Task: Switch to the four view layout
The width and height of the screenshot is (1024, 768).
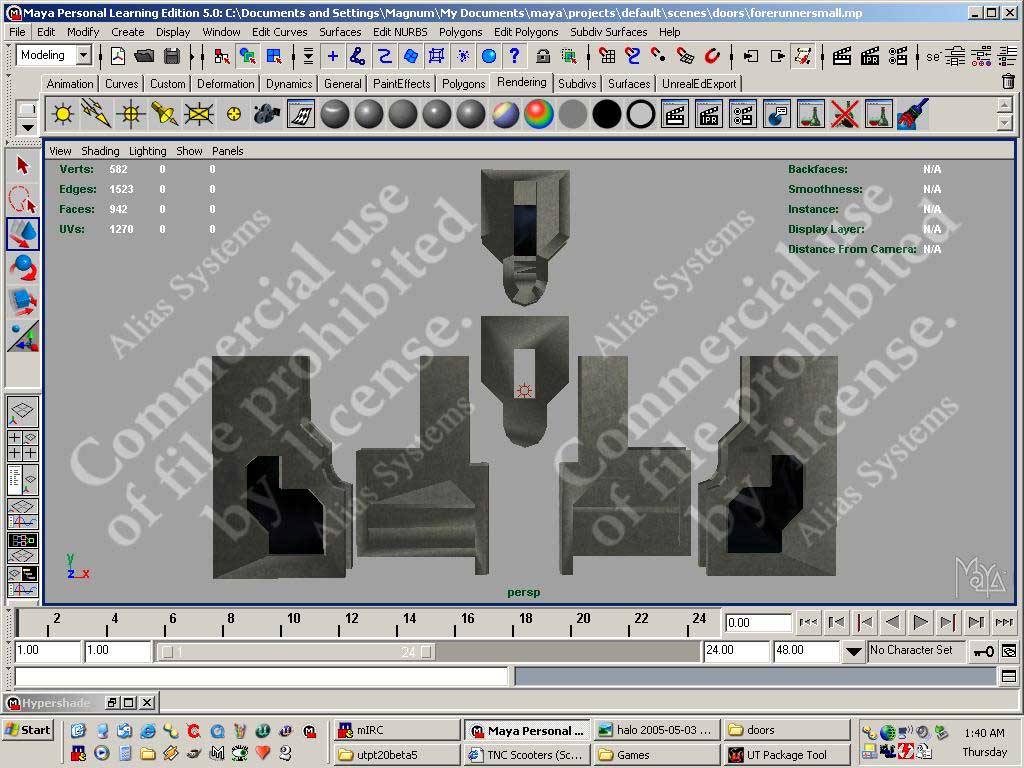Action: (23, 445)
